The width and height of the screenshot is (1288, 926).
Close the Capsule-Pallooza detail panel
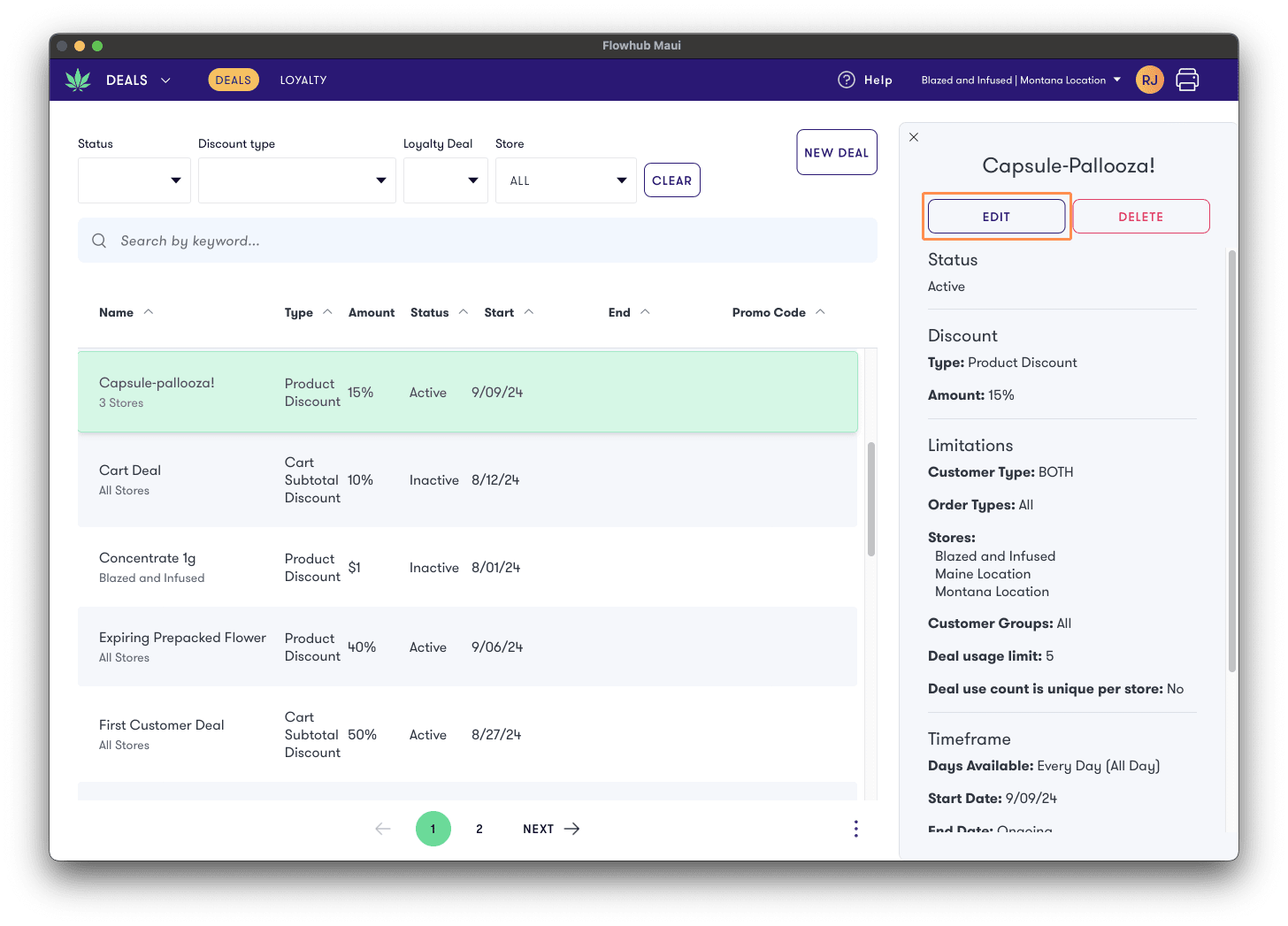pos(914,137)
